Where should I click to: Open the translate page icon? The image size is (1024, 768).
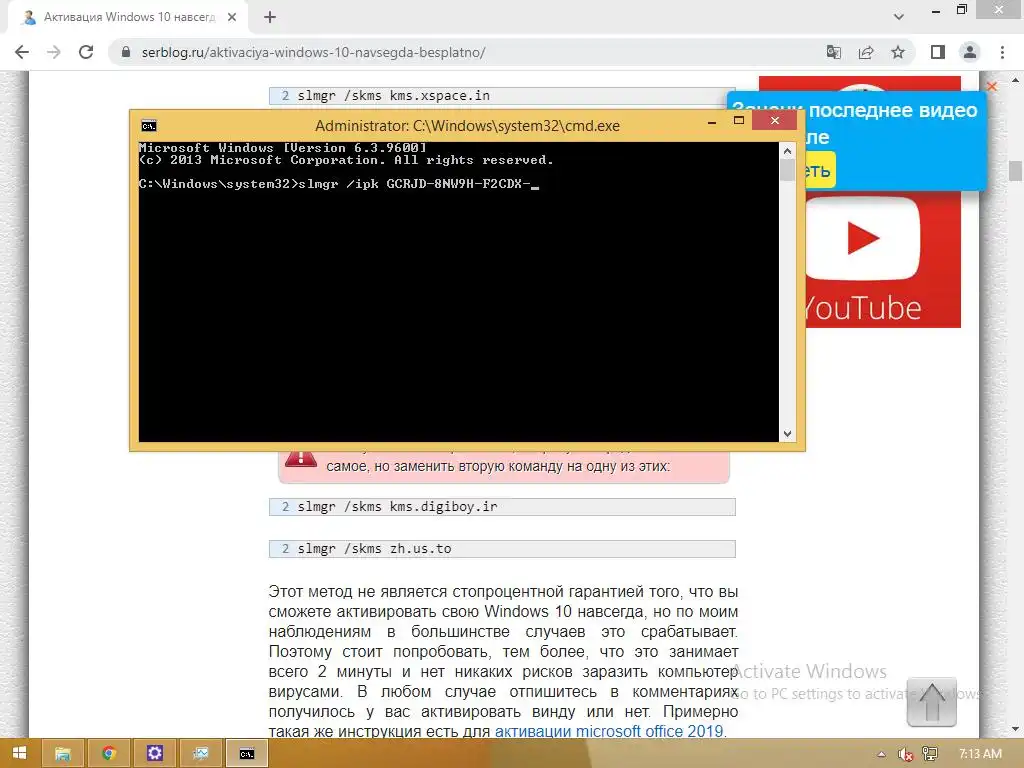click(833, 52)
